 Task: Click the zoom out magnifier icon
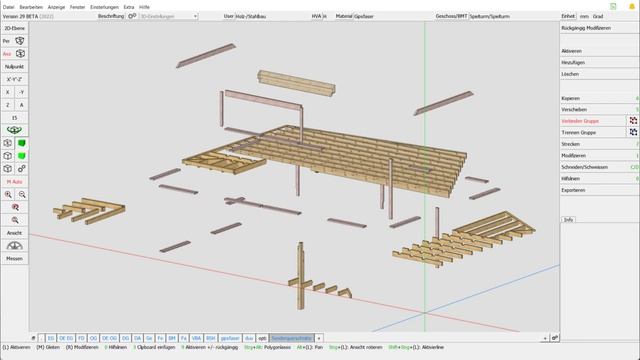pos(22,194)
